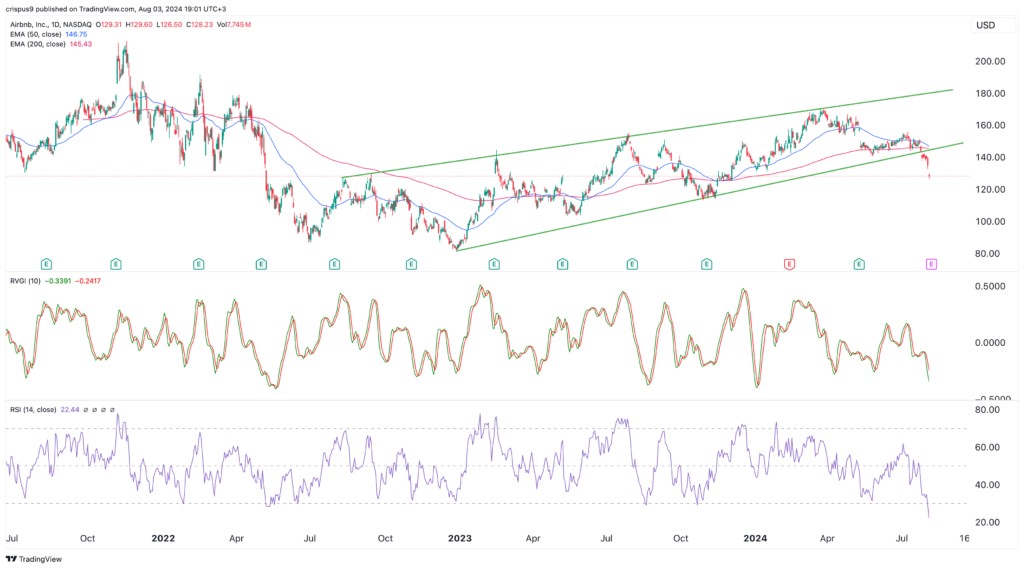Image resolution: width=1024 pixels, height=569 pixels.
Task: Click the earnings E marker just after 2023 label
Action: 494,264
